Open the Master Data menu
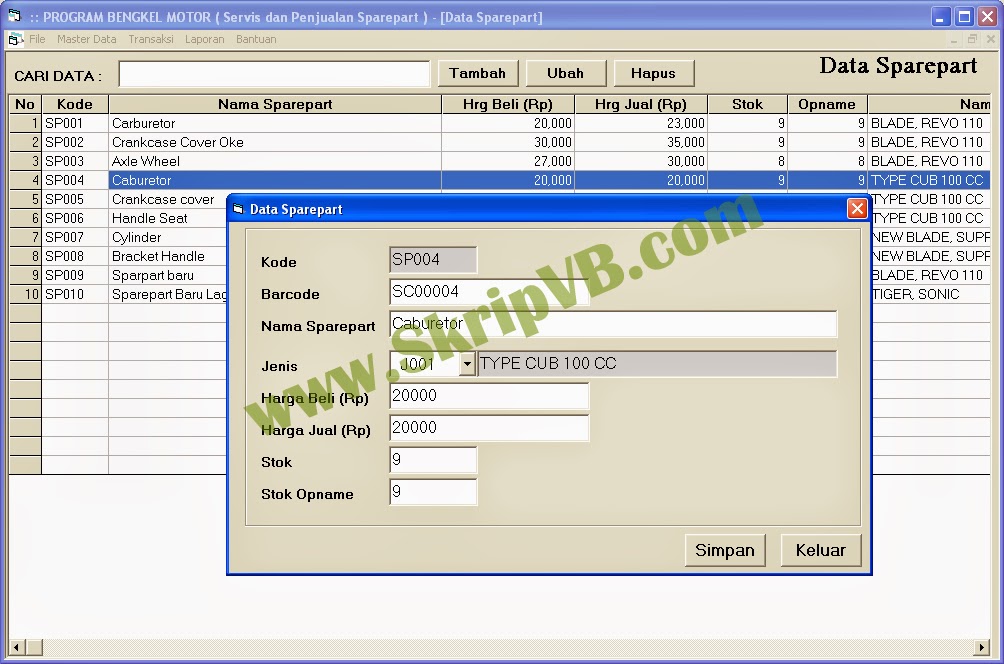 point(86,39)
